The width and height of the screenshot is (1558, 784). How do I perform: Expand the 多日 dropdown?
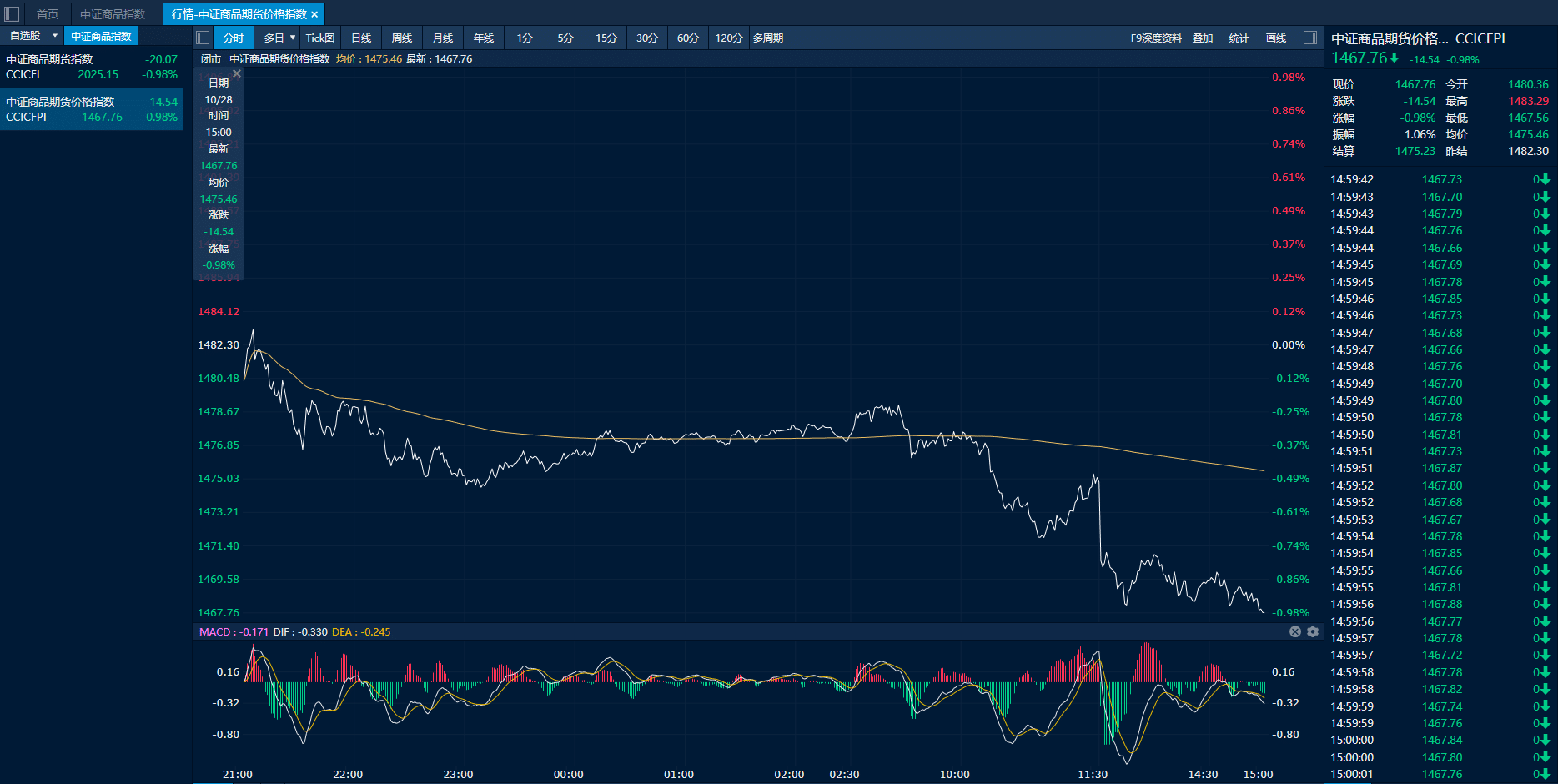(293, 38)
